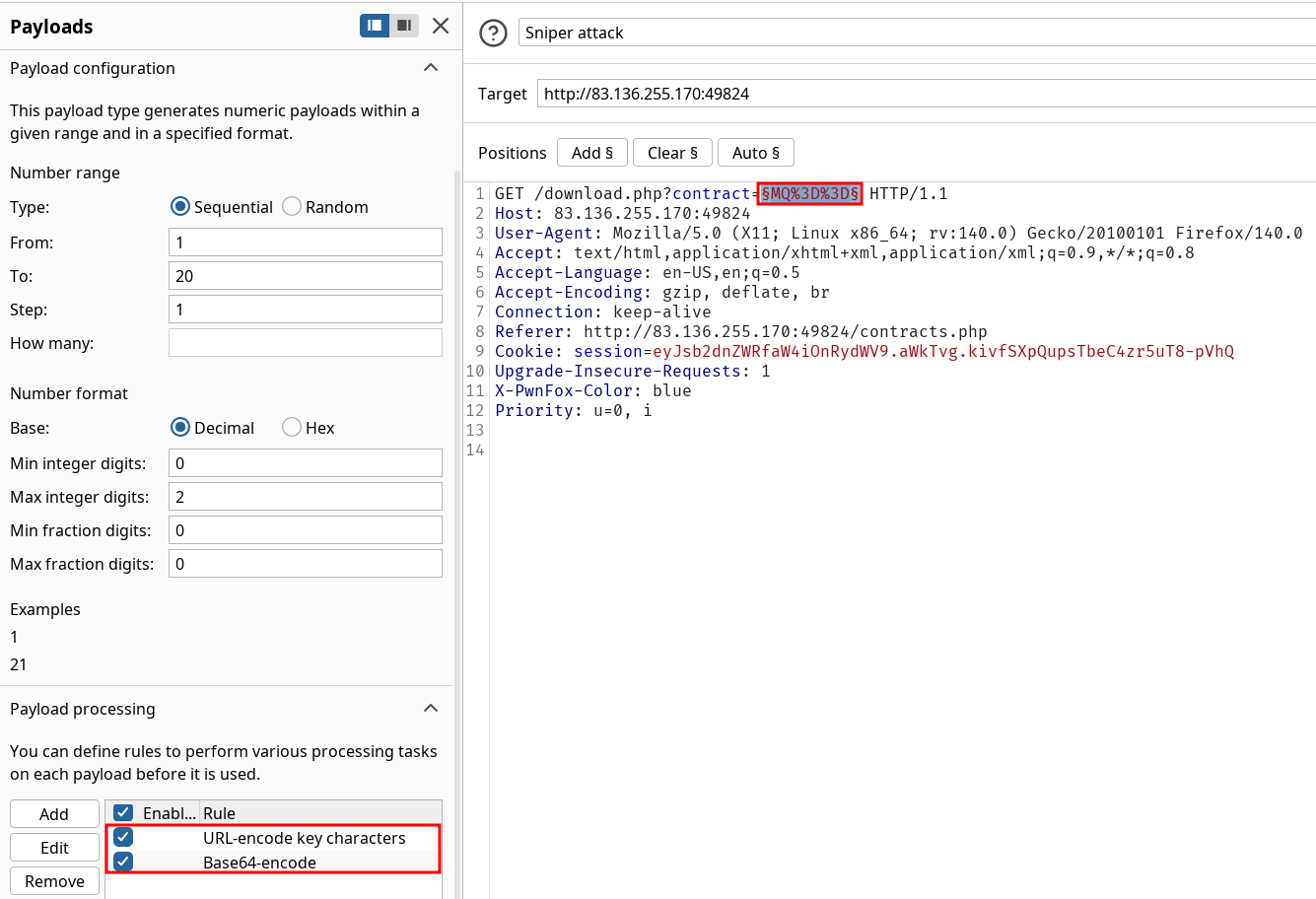Switch to side panel layout icon

click(x=375, y=26)
